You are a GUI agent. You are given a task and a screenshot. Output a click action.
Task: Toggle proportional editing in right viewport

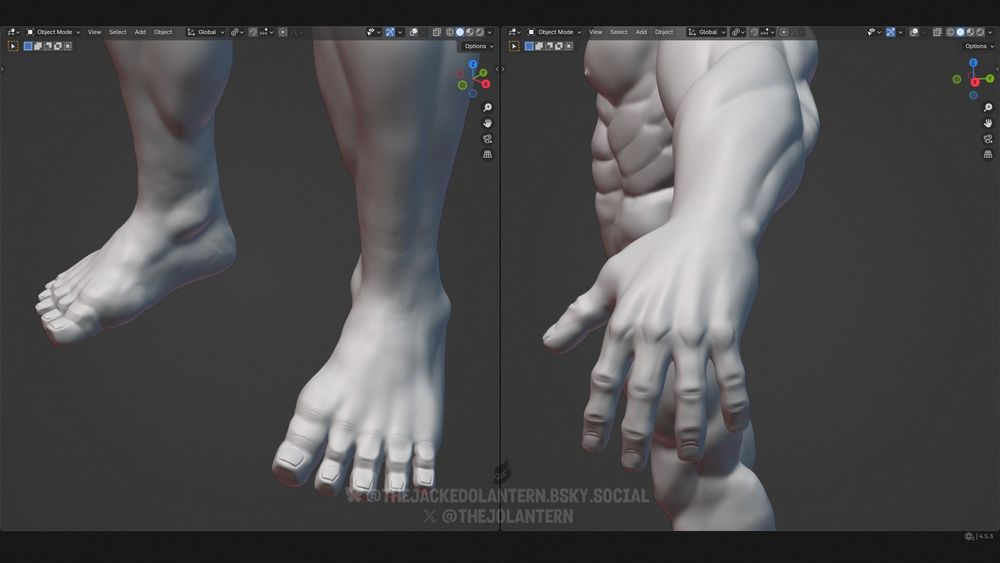[x=784, y=32]
